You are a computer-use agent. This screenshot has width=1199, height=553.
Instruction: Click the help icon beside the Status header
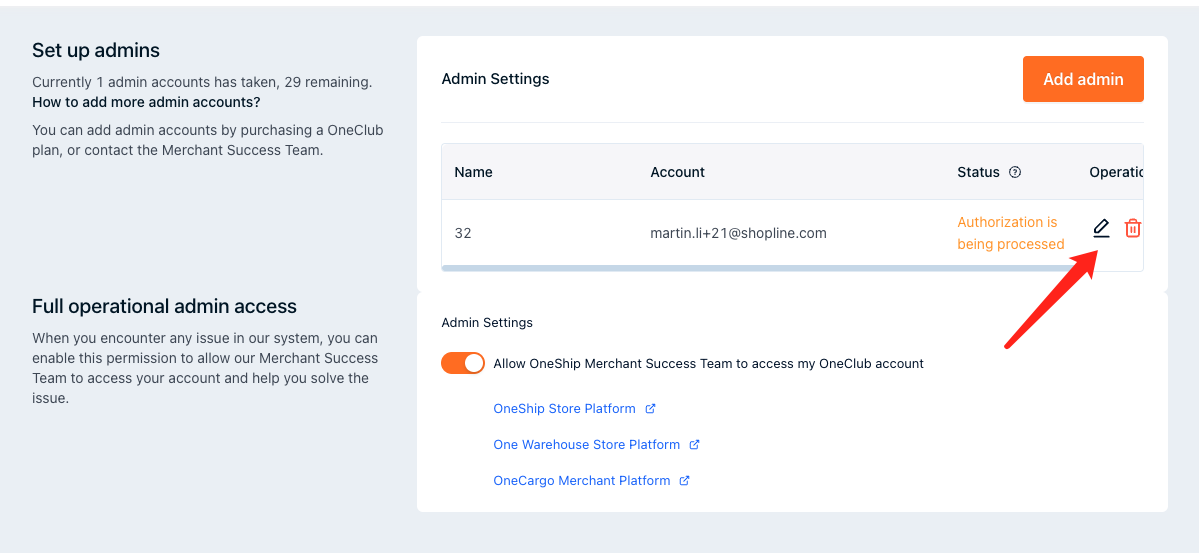tap(1015, 172)
